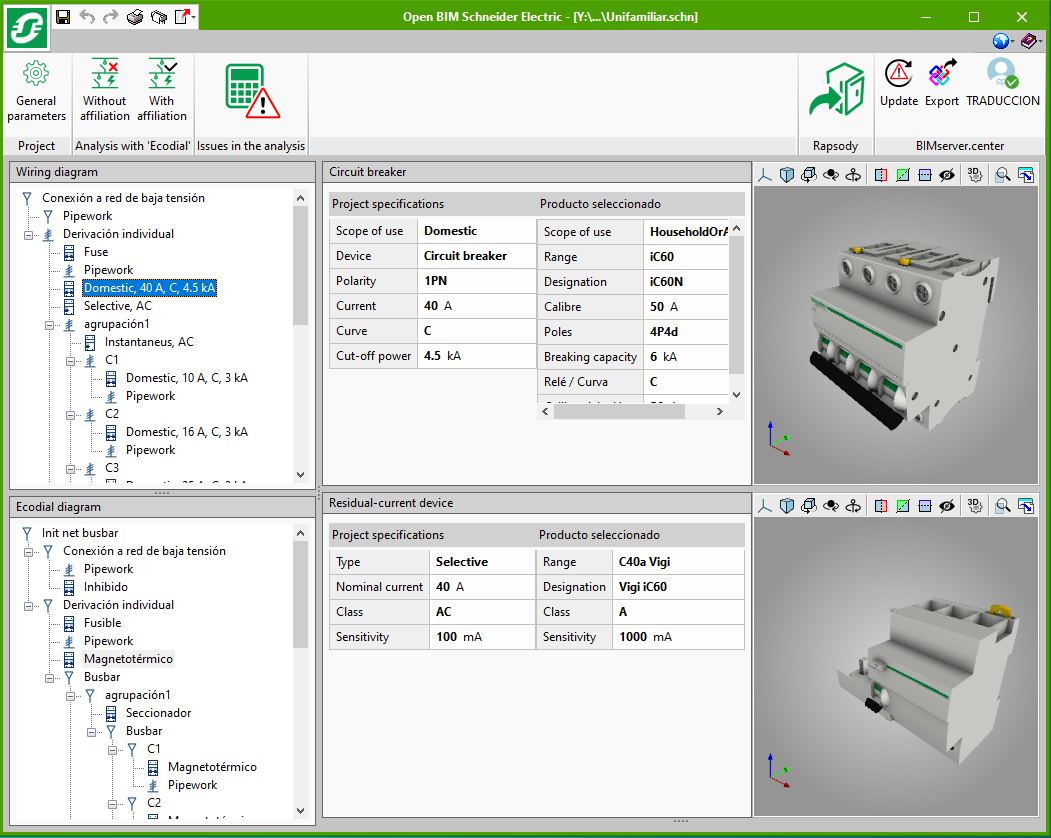Viewport: 1051px width, 838px height.
Task: Click zoom magnifier icon in Circuit breaker viewer
Action: (1003, 175)
